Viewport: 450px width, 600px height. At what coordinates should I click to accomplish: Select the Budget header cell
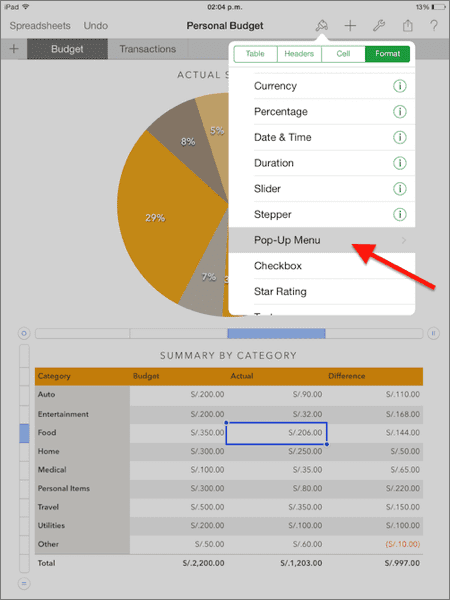178,376
